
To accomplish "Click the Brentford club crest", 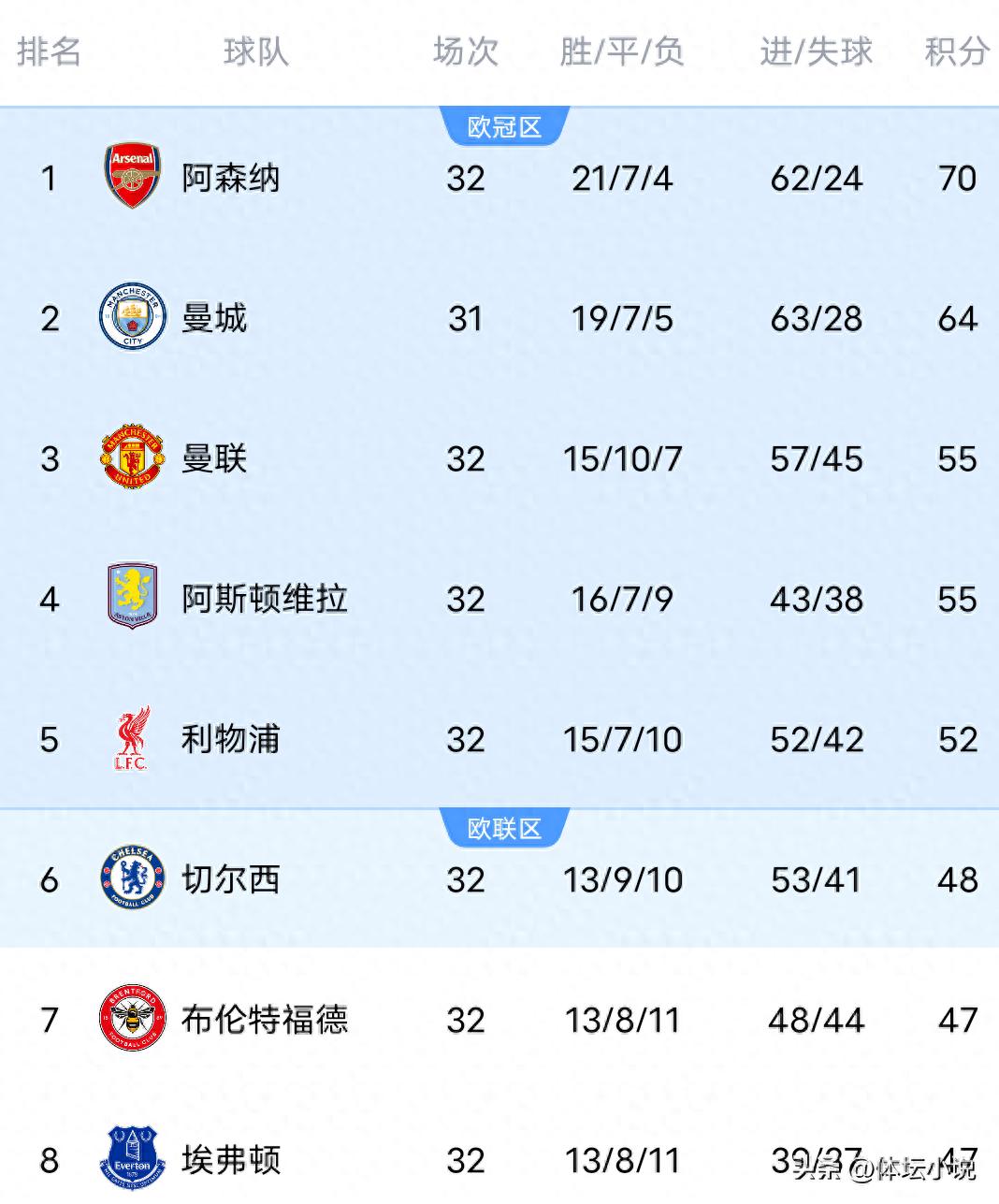I will pyautogui.click(x=132, y=1019).
